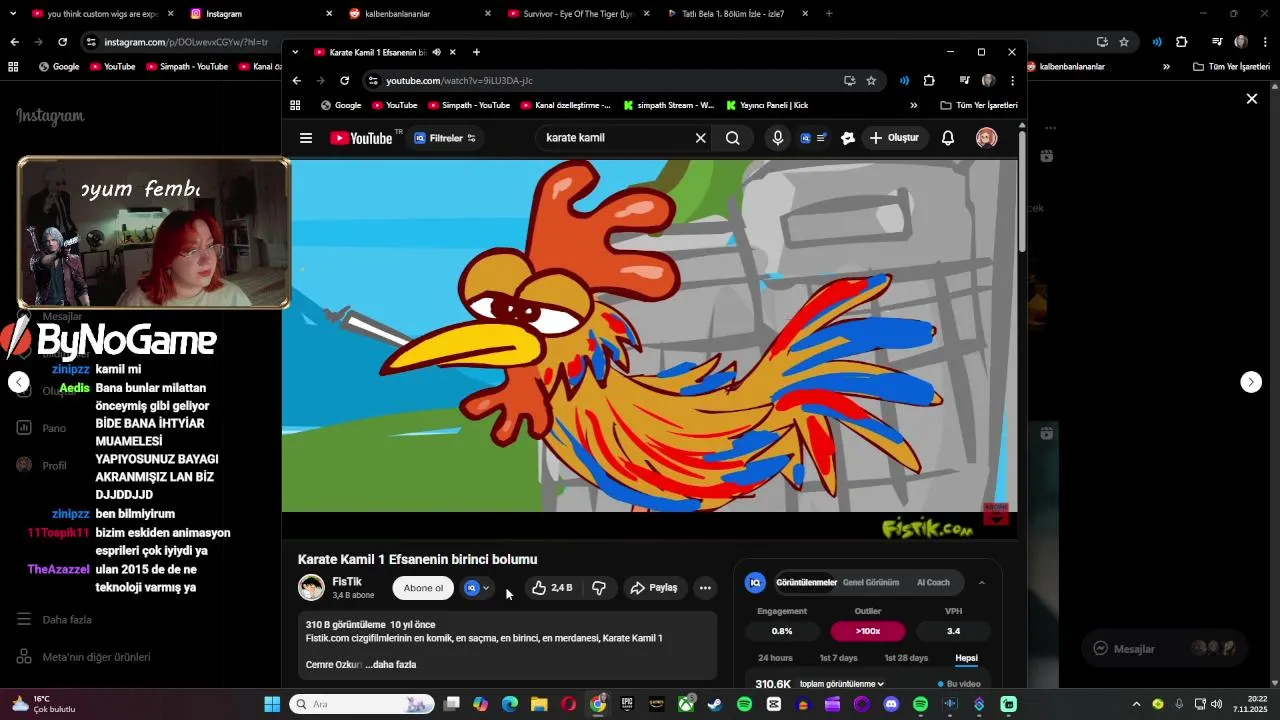Switch to Survivor - Eye Of The Tiger tab
The width and height of the screenshot is (1280, 720).
tap(576, 14)
